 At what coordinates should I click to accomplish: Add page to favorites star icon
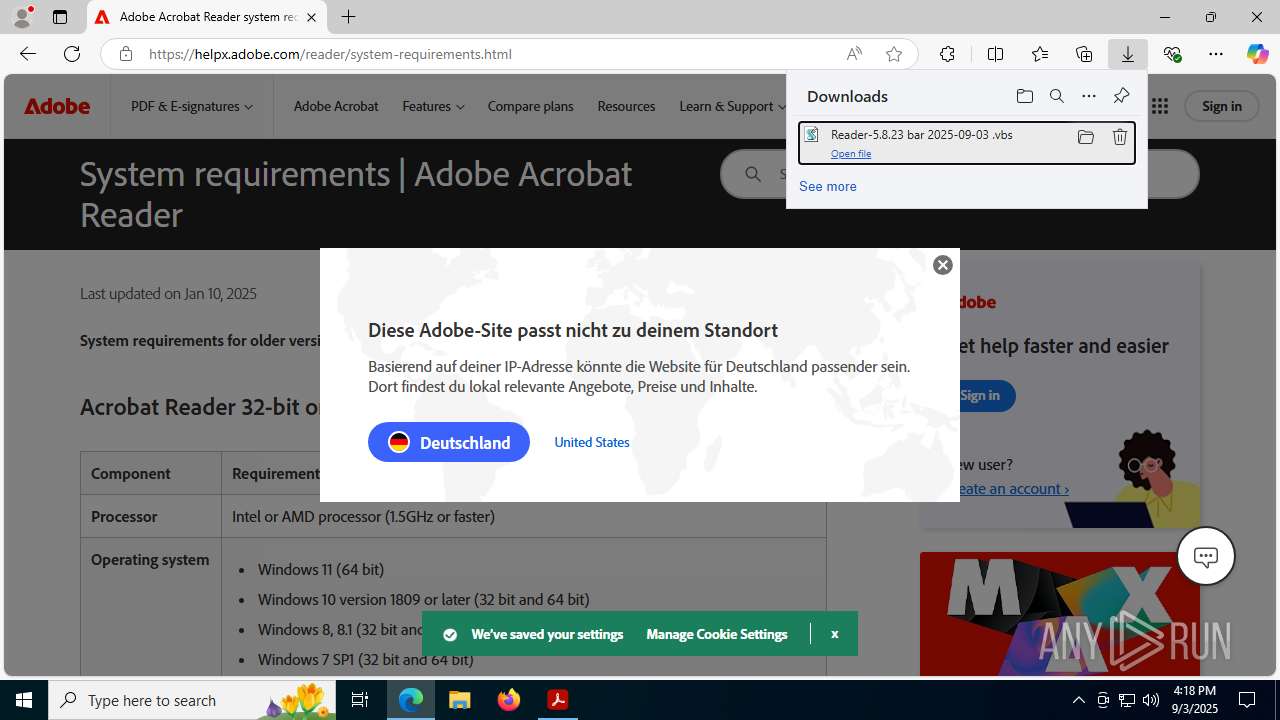coord(894,54)
